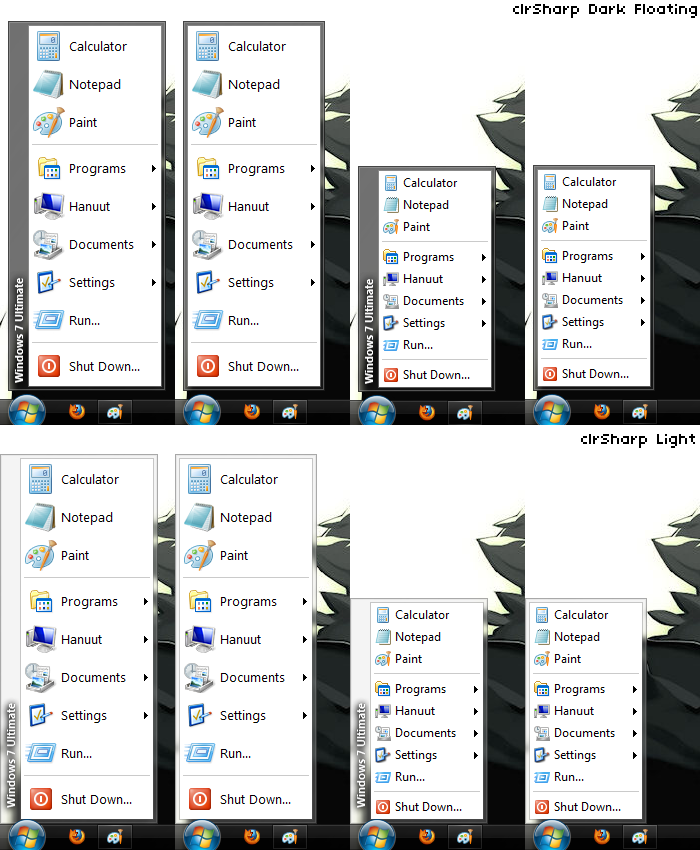Click Notepad icon in small dark sidebar menu
700x850 pixels.
point(391,205)
